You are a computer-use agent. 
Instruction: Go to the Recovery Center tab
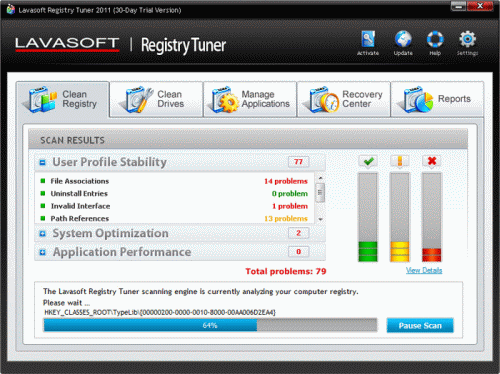[344, 99]
